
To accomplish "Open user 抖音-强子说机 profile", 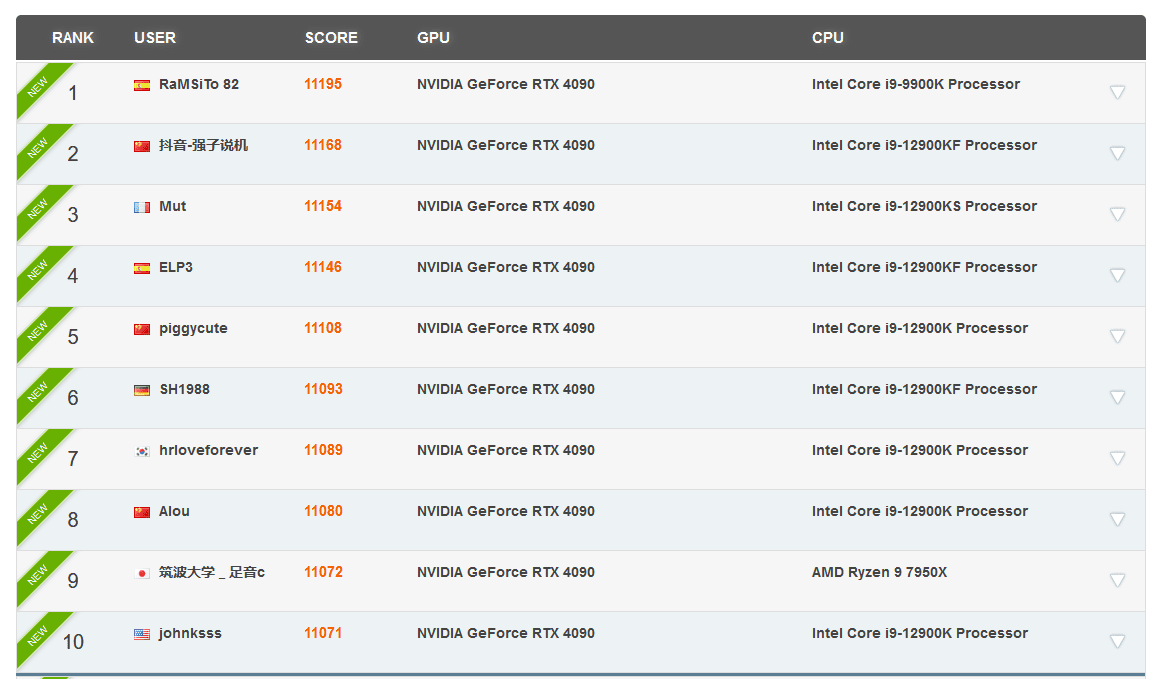I will click(x=204, y=145).
